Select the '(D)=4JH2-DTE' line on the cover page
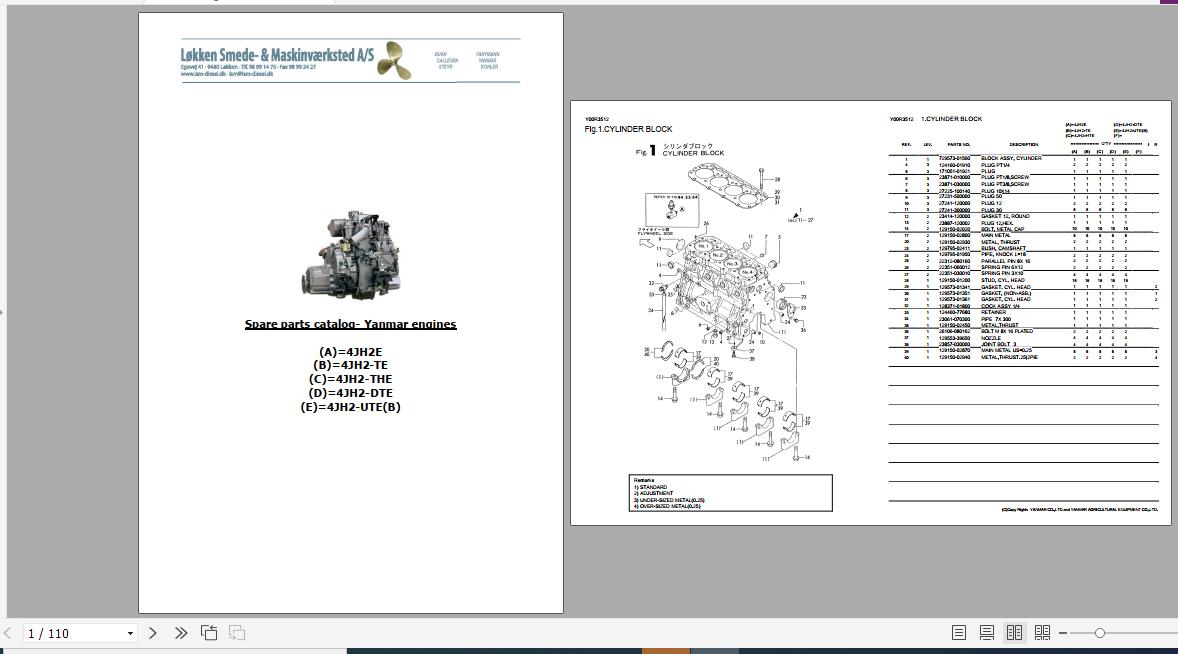 click(x=350, y=393)
